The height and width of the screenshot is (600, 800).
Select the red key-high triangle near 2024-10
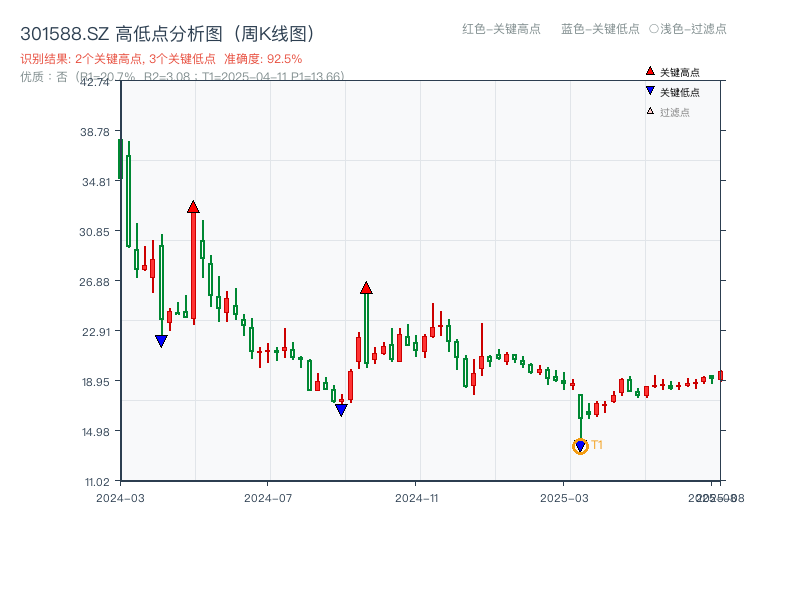pos(367,286)
